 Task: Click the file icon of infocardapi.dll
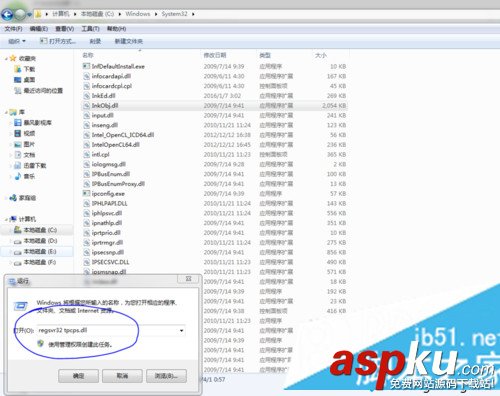[86, 76]
